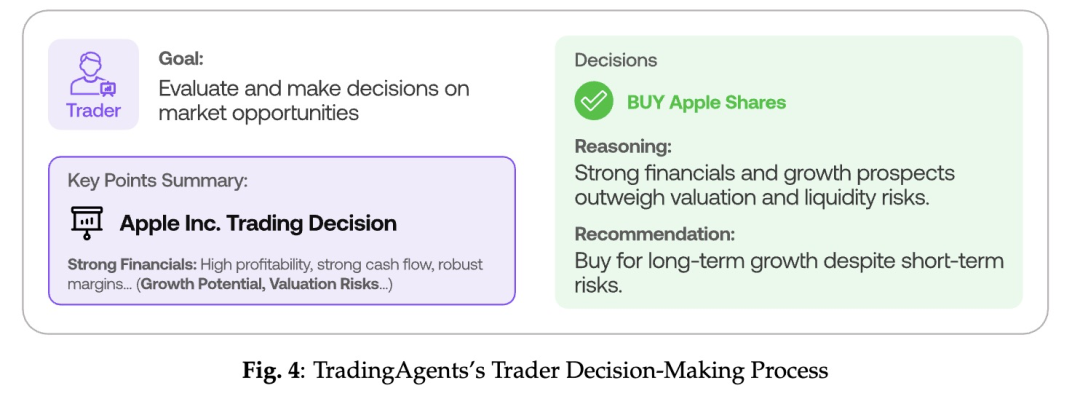Click the Recommendation heading

coord(655,234)
